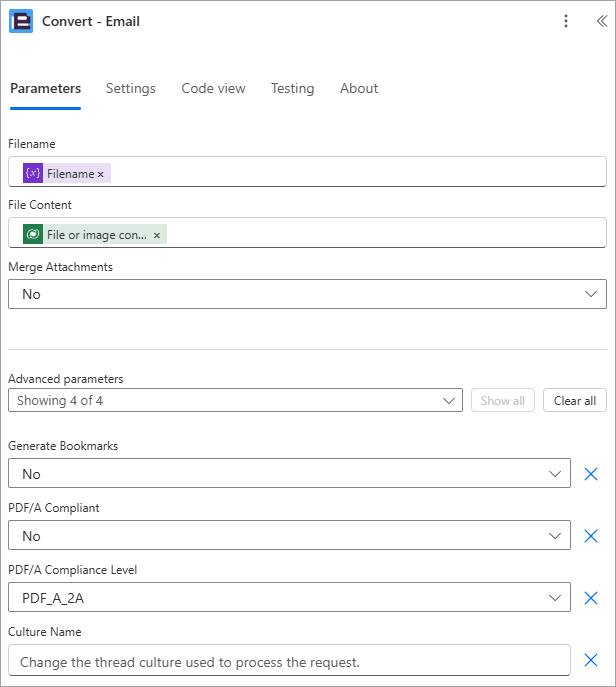
Task: Open the PDF/A Compliant dropdown
Action: [x=289, y=535]
